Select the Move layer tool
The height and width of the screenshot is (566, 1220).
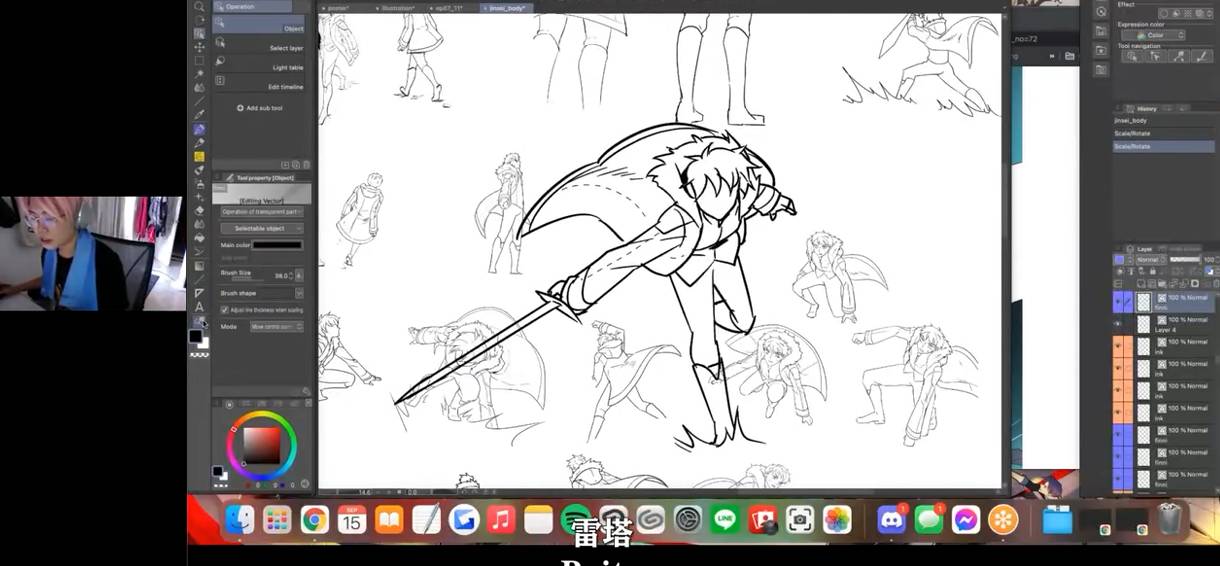tap(199, 47)
